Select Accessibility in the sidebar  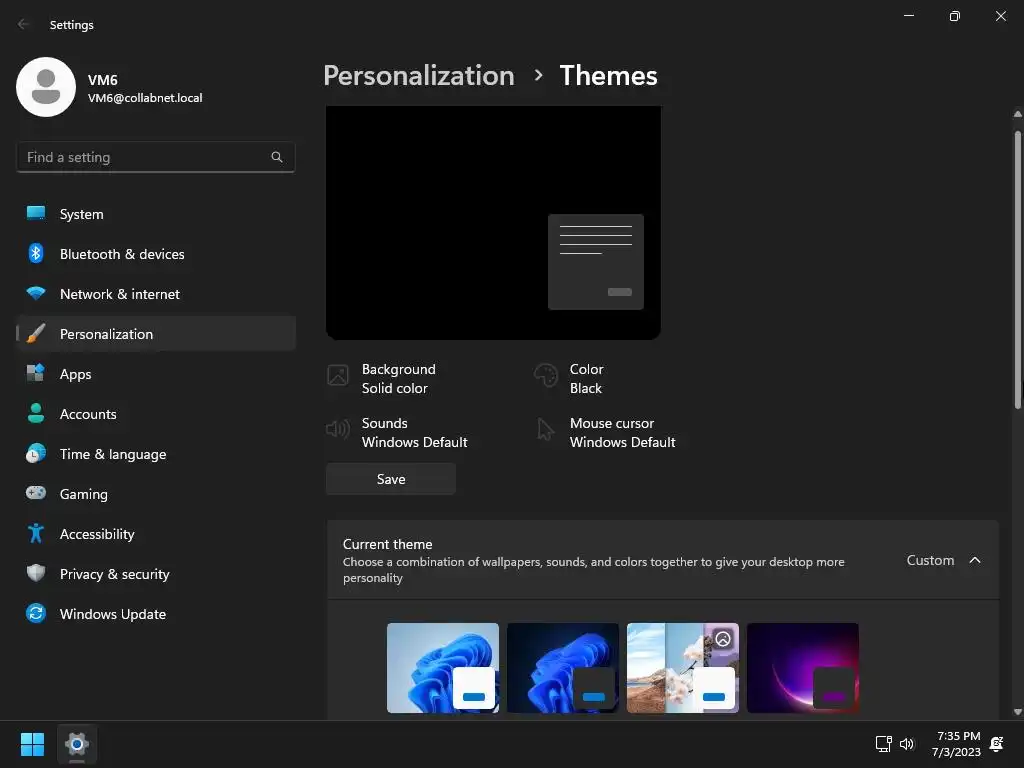coord(156,534)
